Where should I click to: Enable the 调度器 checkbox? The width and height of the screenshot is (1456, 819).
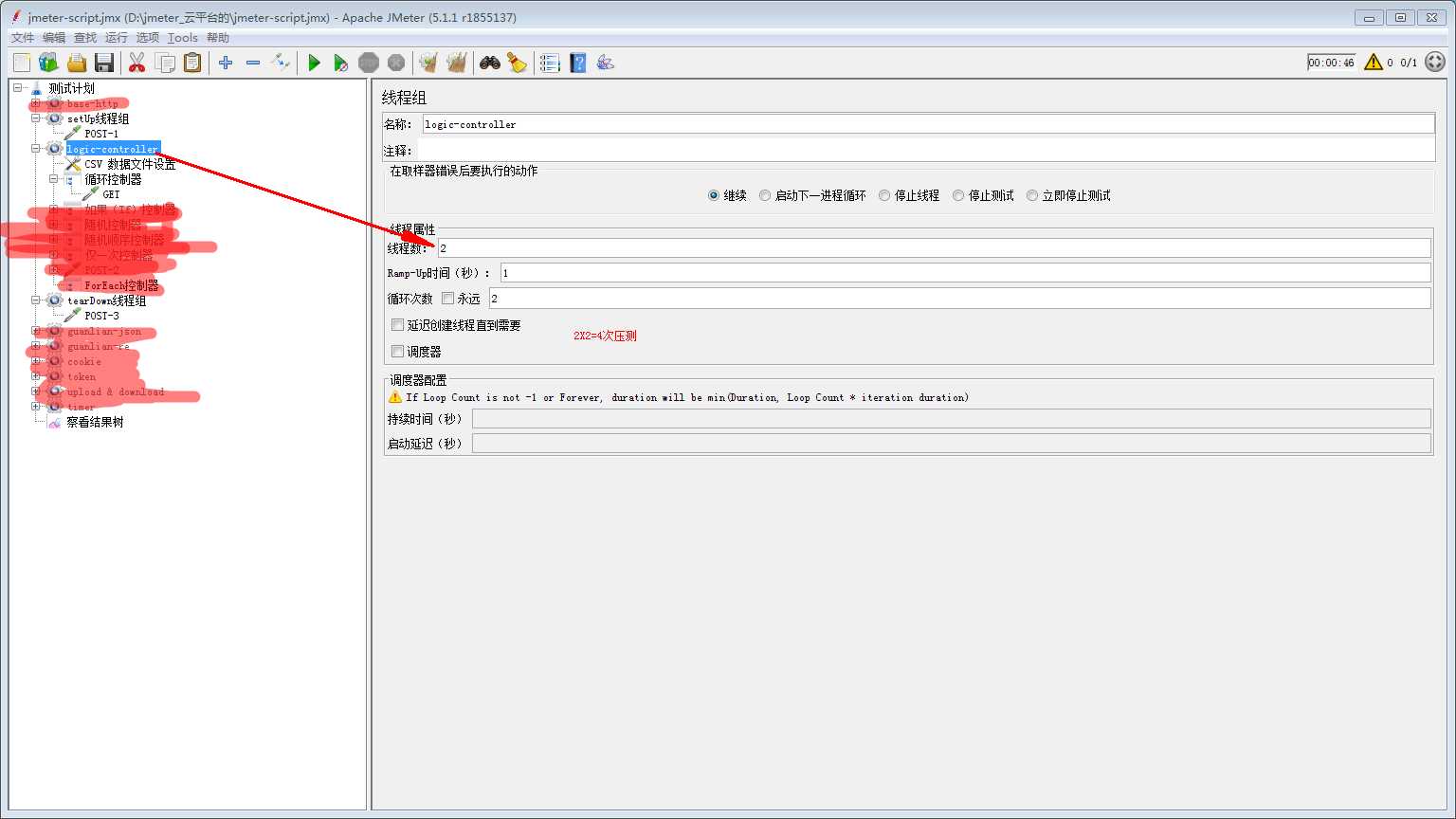398,352
